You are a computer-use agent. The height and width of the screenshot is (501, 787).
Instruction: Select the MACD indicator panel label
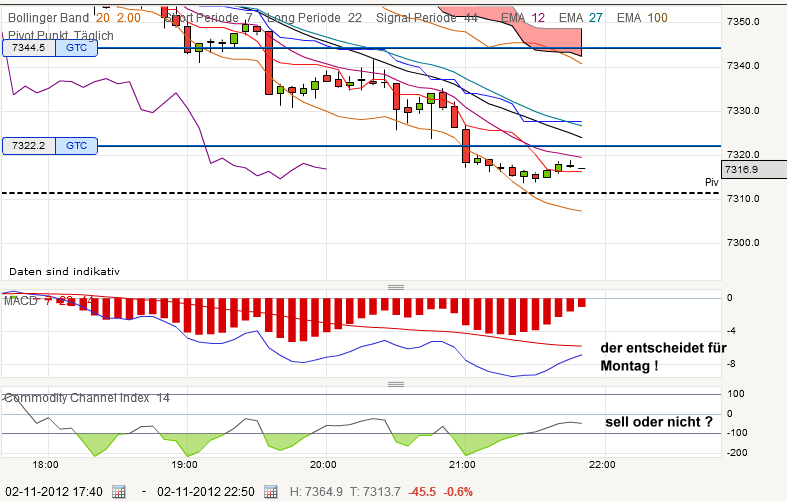click(x=21, y=301)
